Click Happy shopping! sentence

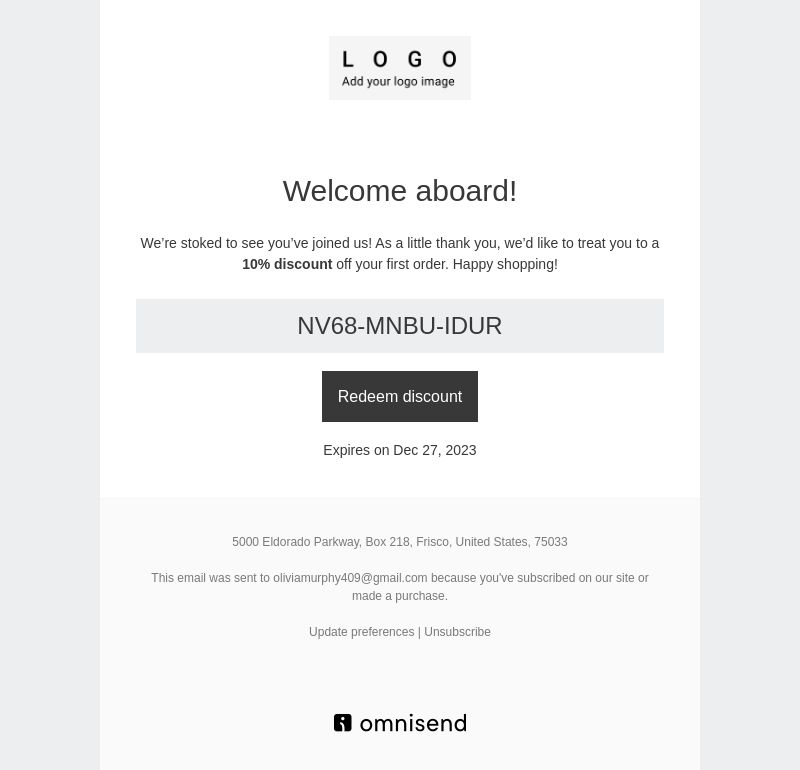point(505,264)
